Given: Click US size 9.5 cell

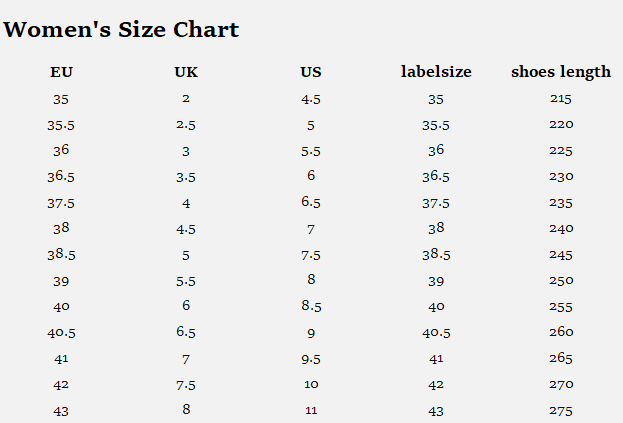Looking at the screenshot, I should click(311, 358).
